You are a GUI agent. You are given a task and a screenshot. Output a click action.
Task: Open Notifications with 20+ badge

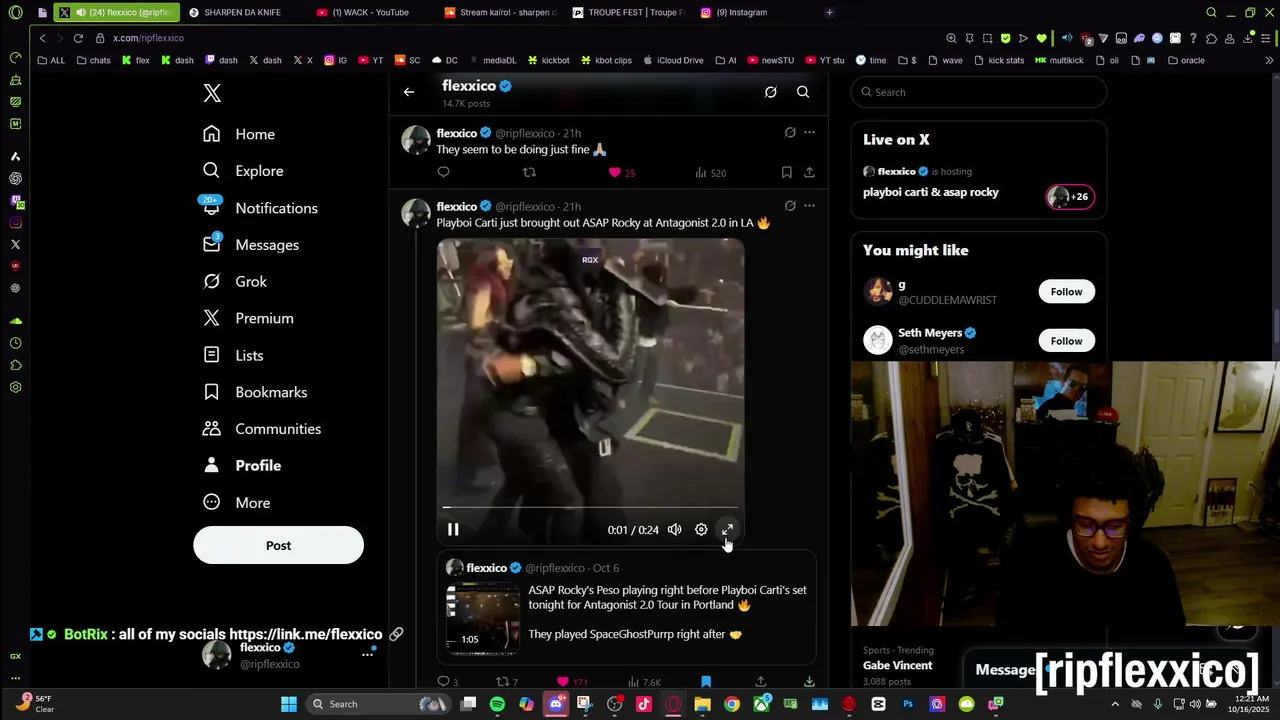pyautogui.click(x=260, y=208)
